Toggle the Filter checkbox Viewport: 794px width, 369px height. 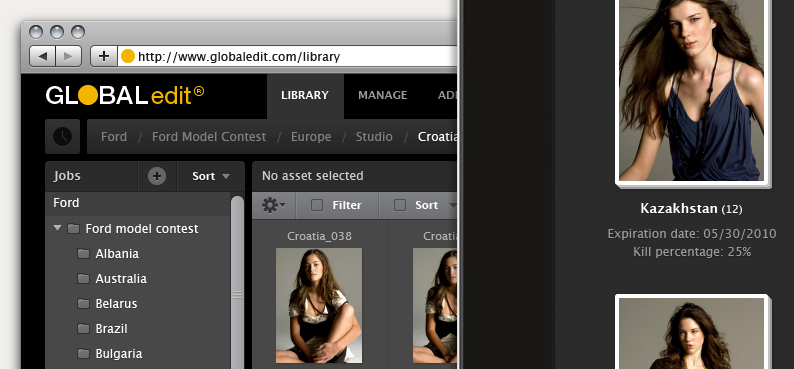pyautogui.click(x=316, y=205)
